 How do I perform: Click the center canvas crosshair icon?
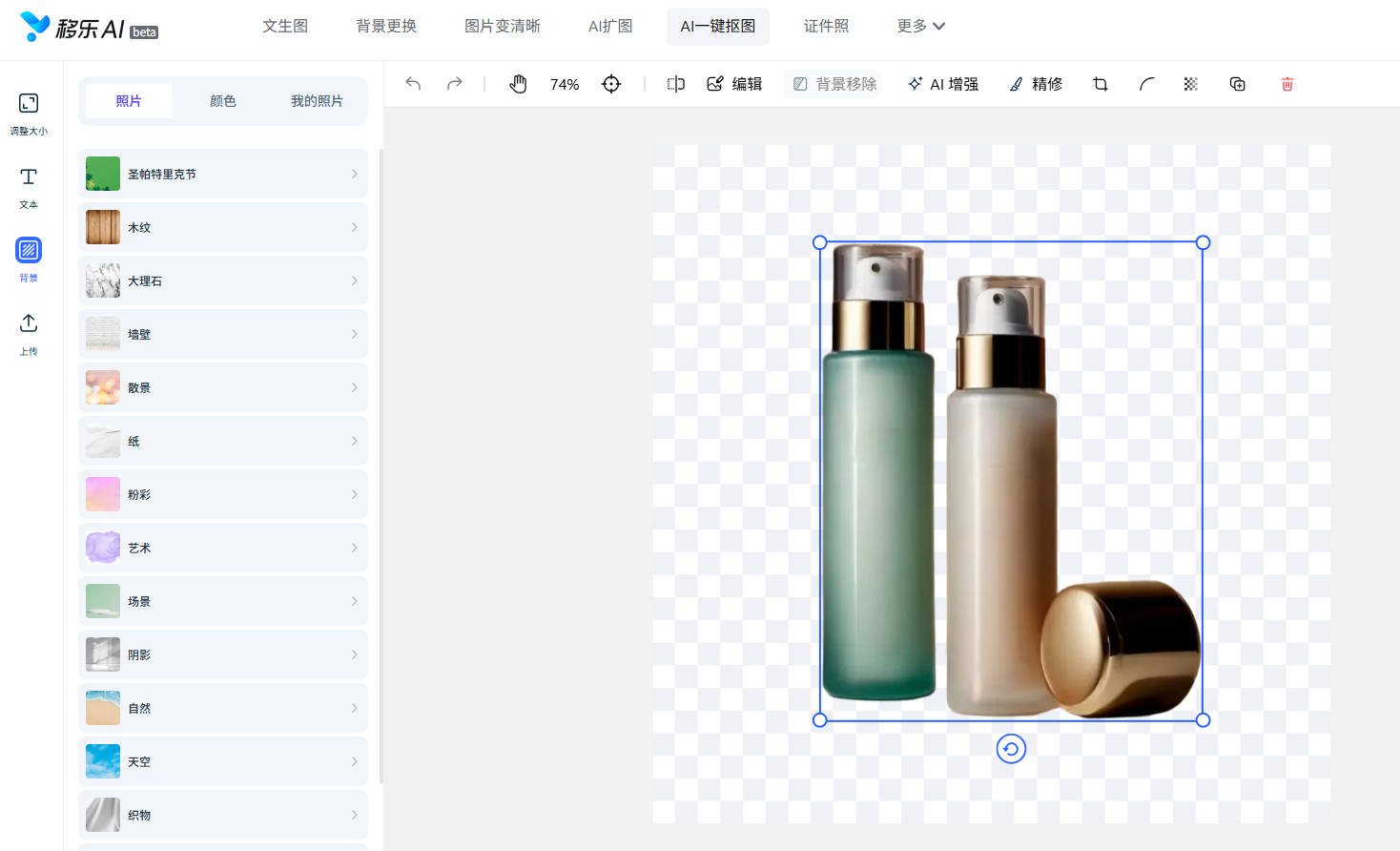click(611, 84)
